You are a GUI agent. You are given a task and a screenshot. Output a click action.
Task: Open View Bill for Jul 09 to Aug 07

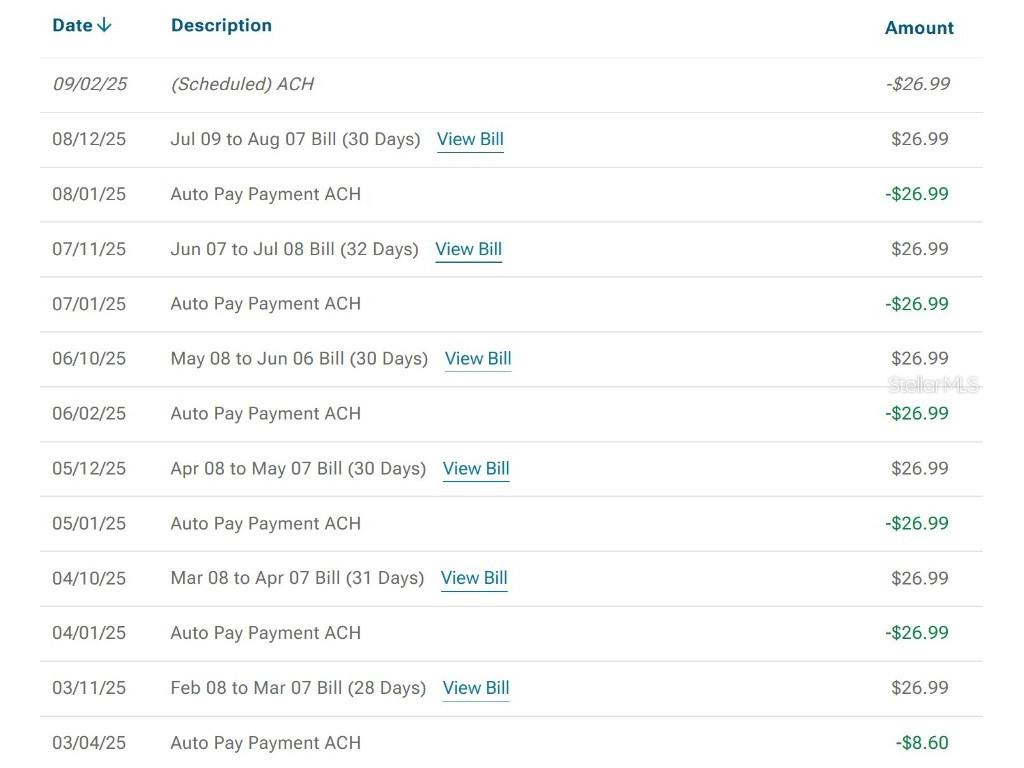(470, 140)
